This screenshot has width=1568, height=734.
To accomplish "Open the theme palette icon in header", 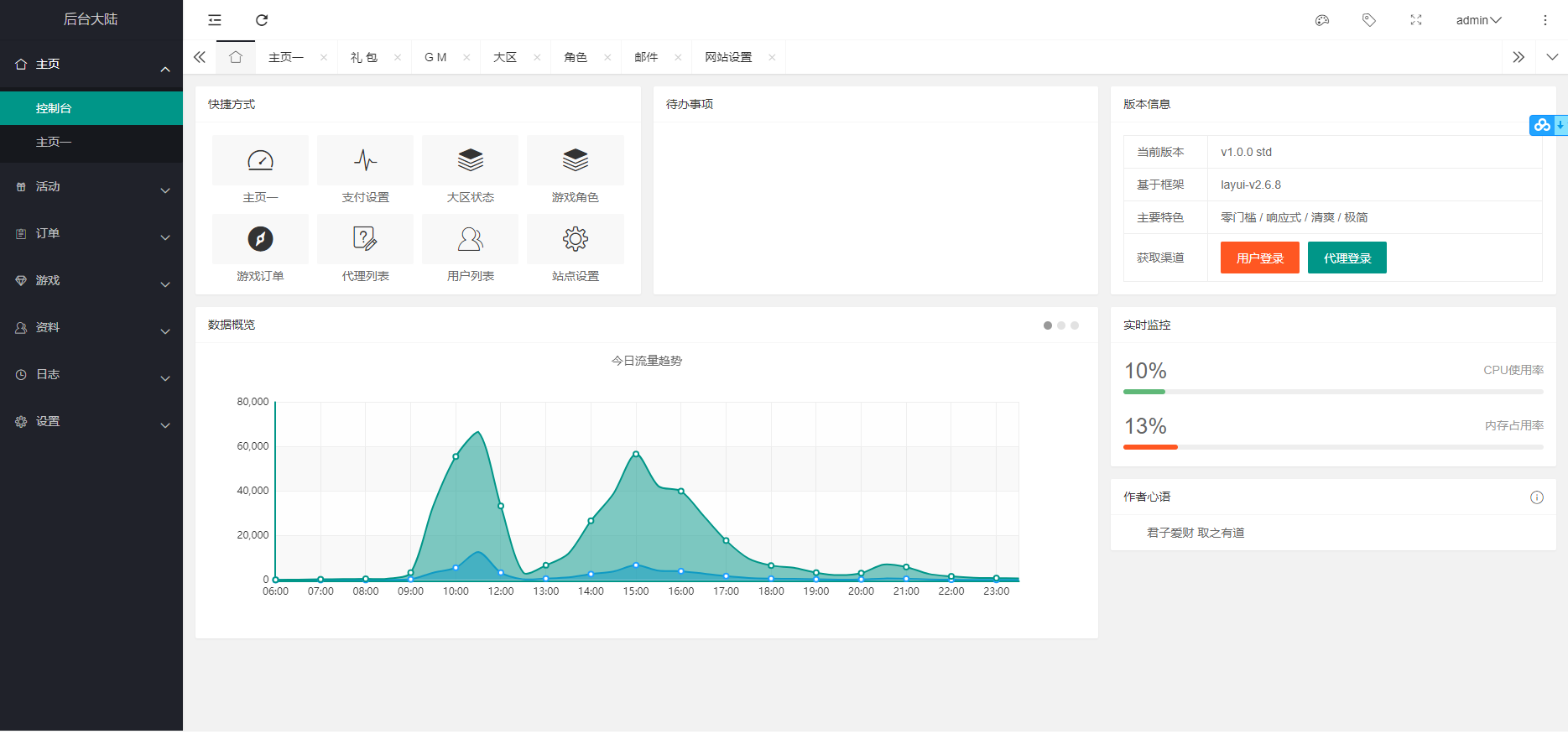I will pyautogui.click(x=1322, y=20).
